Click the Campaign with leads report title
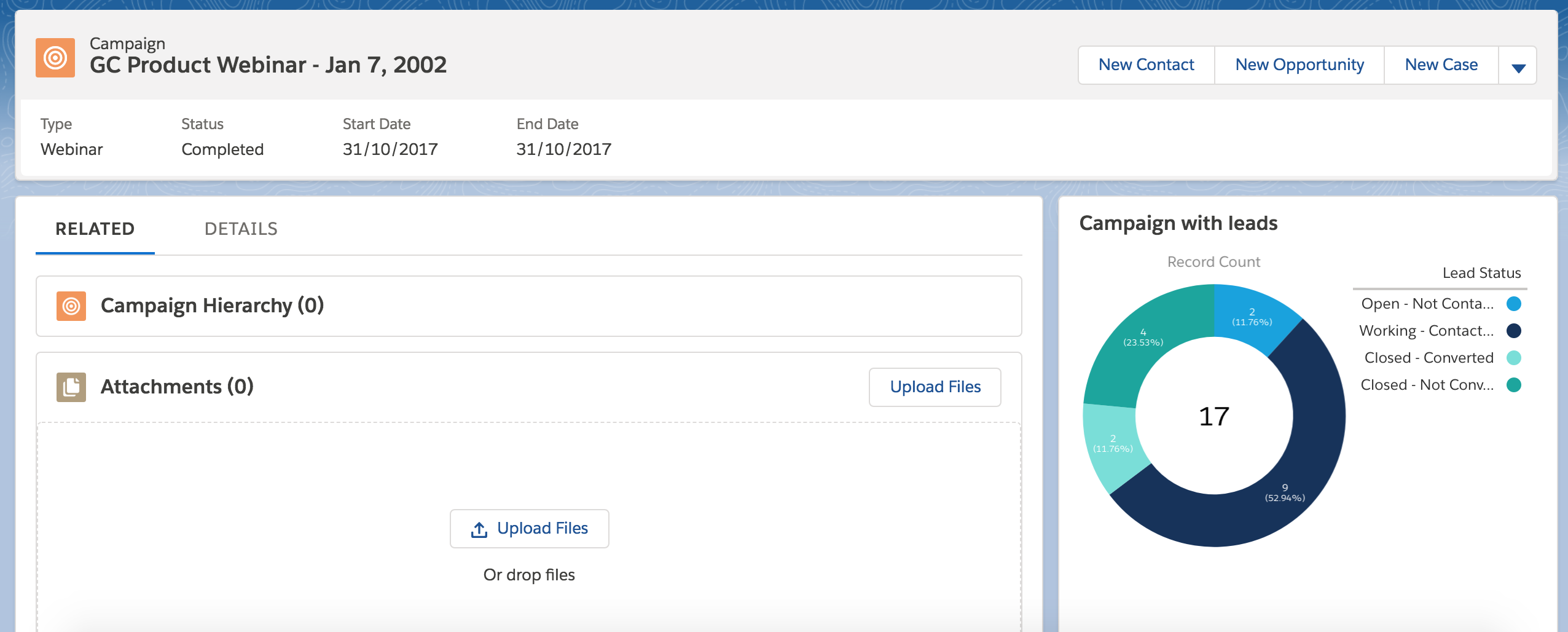Image resolution: width=1568 pixels, height=632 pixels. pyautogui.click(x=1178, y=223)
